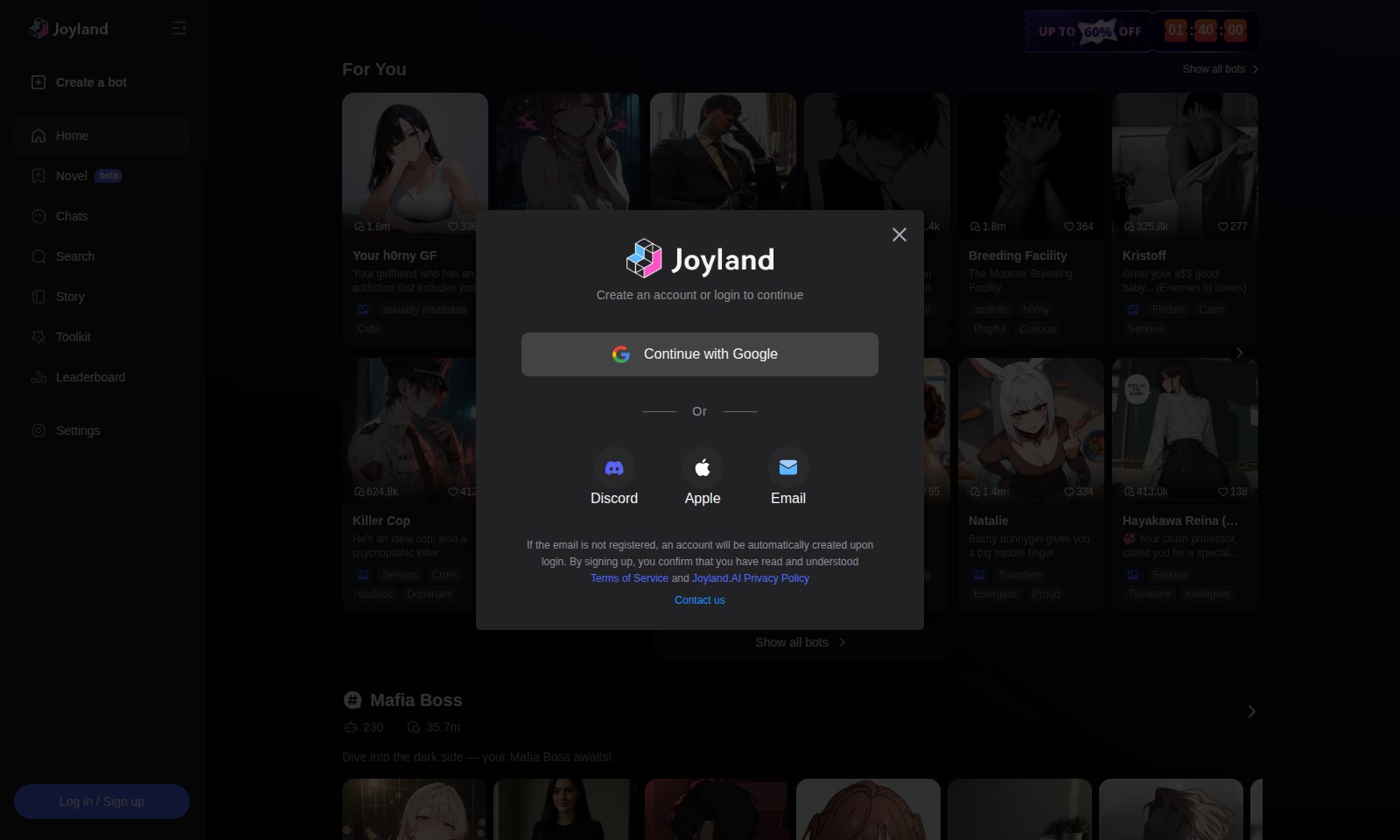Choose the Email login icon
The image size is (1400, 840).
tap(788, 468)
